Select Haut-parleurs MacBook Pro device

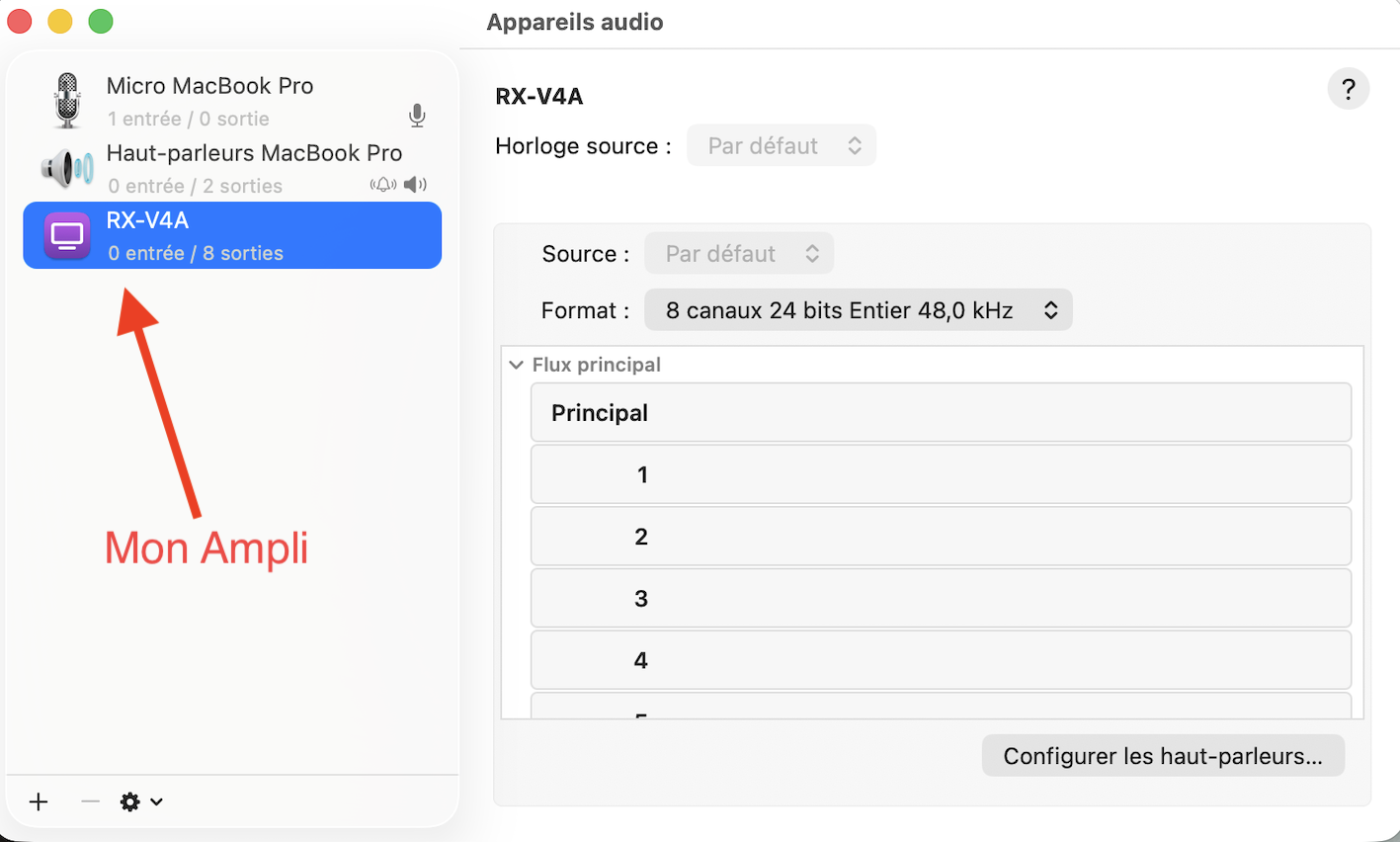point(254,168)
